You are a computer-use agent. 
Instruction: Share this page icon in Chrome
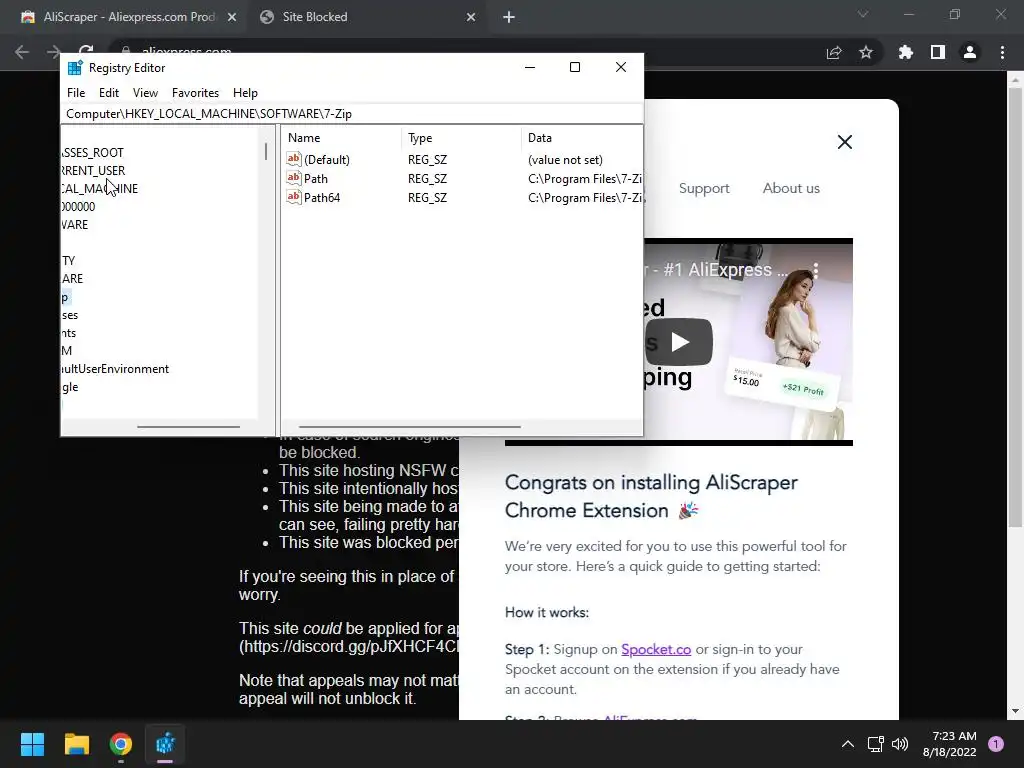[x=834, y=52]
